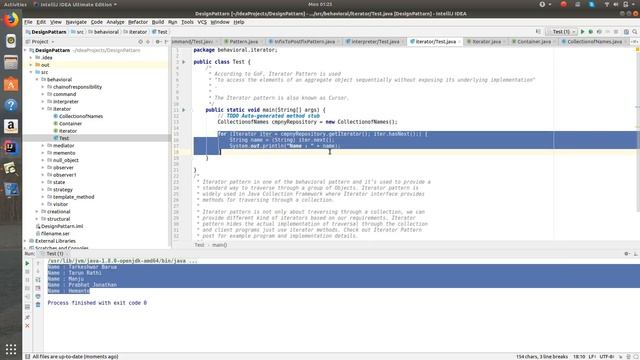This screenshot has height=360, width=640.
Task: Open the VCS menu
Action: coord(202,22)
